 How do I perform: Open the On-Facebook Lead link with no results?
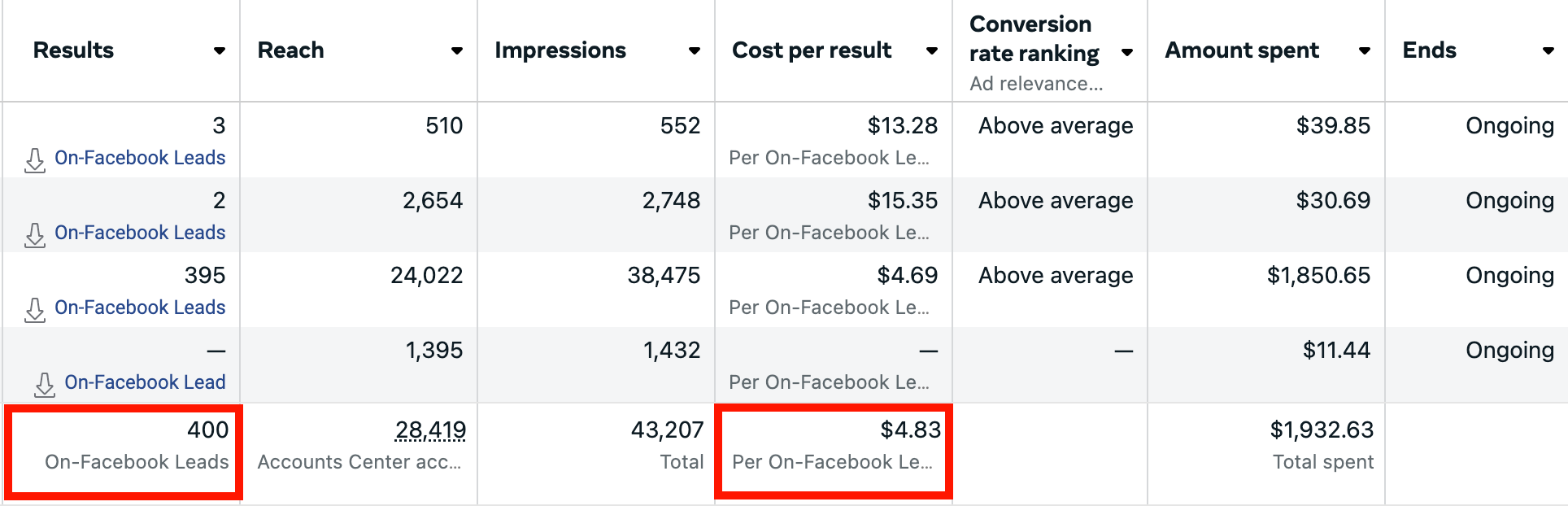(x=145, y=382)
